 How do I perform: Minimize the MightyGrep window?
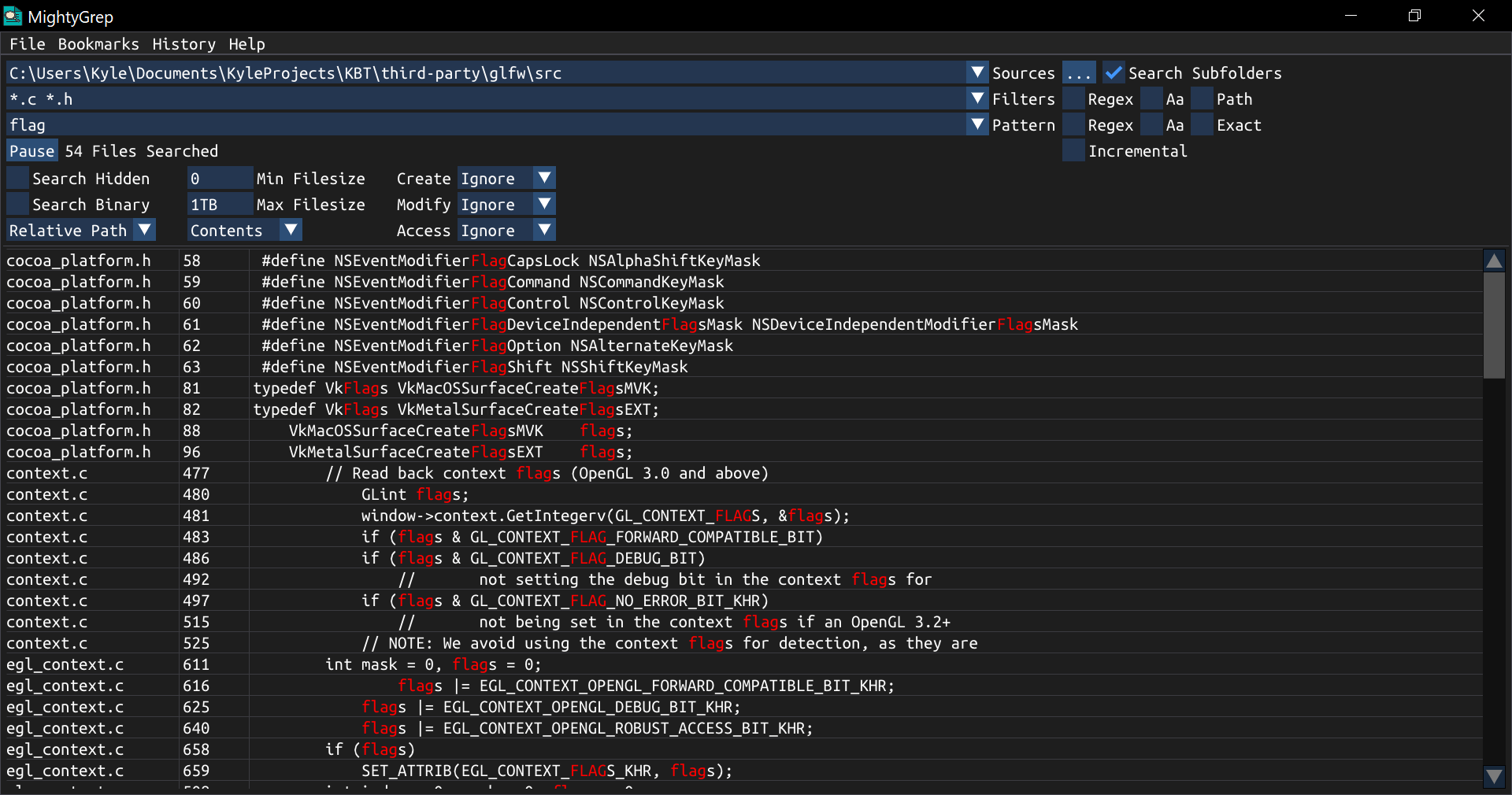1351,16
